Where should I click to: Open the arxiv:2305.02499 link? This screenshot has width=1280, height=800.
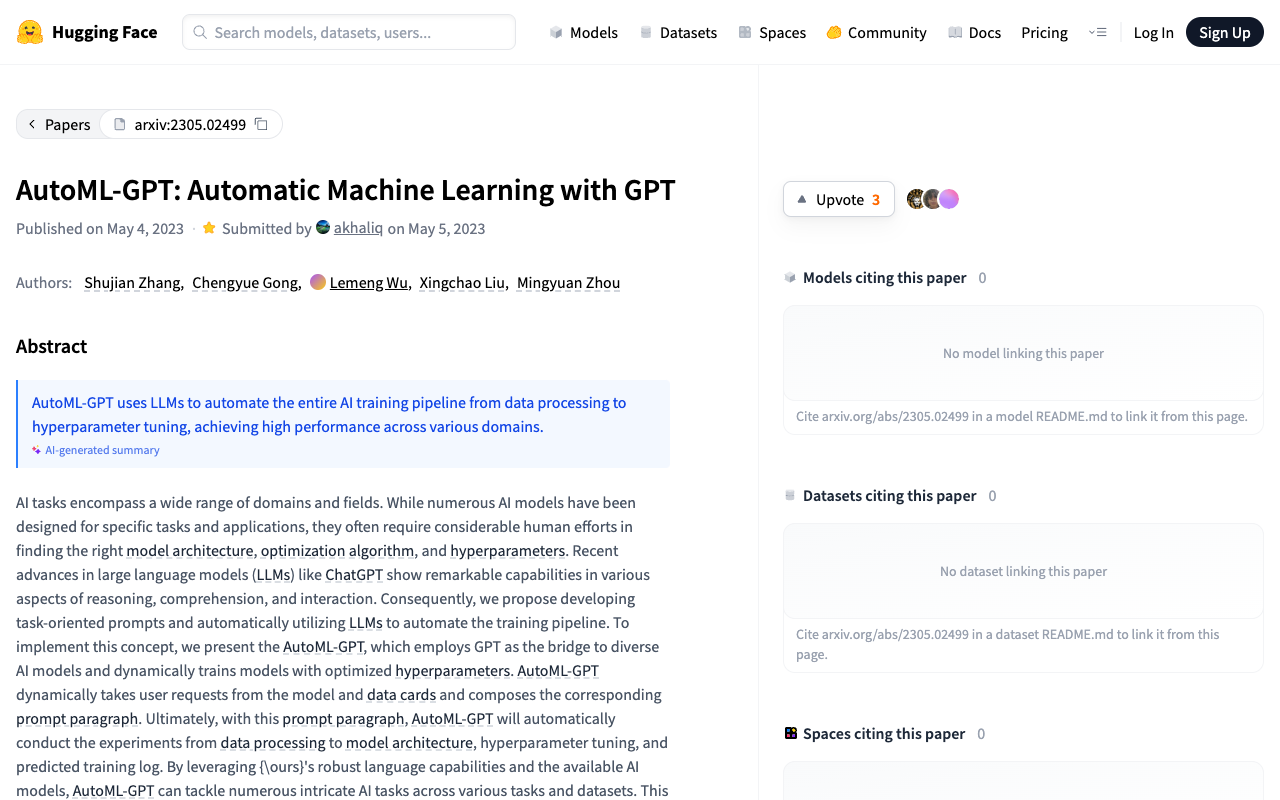tap(190, 124)
